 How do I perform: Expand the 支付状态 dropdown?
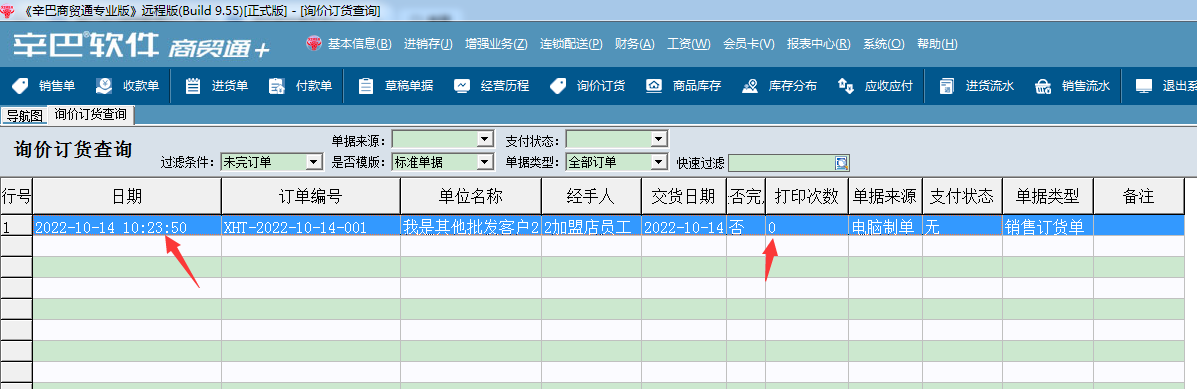(x=660, y=139)
